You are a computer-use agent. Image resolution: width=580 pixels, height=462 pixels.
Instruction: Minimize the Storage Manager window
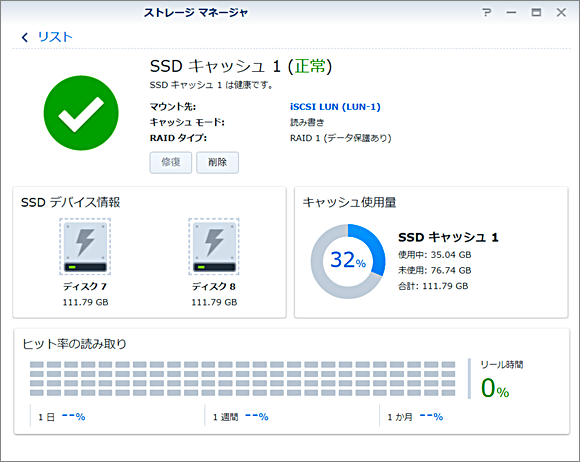pos(512,13)
